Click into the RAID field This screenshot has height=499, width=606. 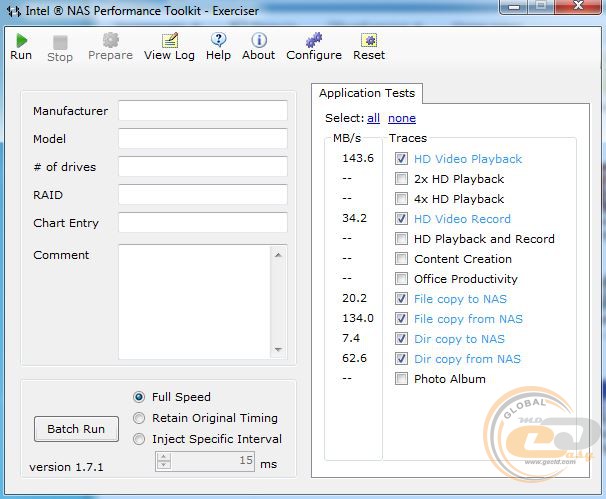203,194
